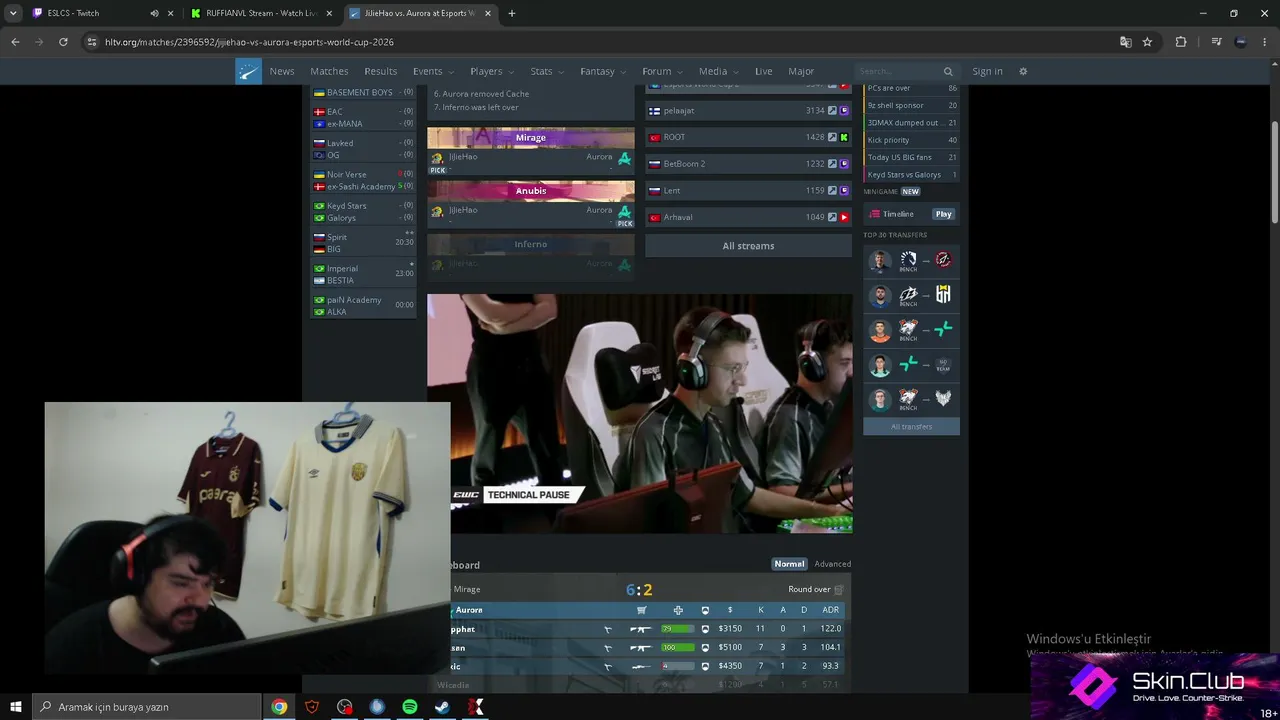1280x720 pixels.
Task: Expand the Stats dropdown menu
Action: (547, 71)
